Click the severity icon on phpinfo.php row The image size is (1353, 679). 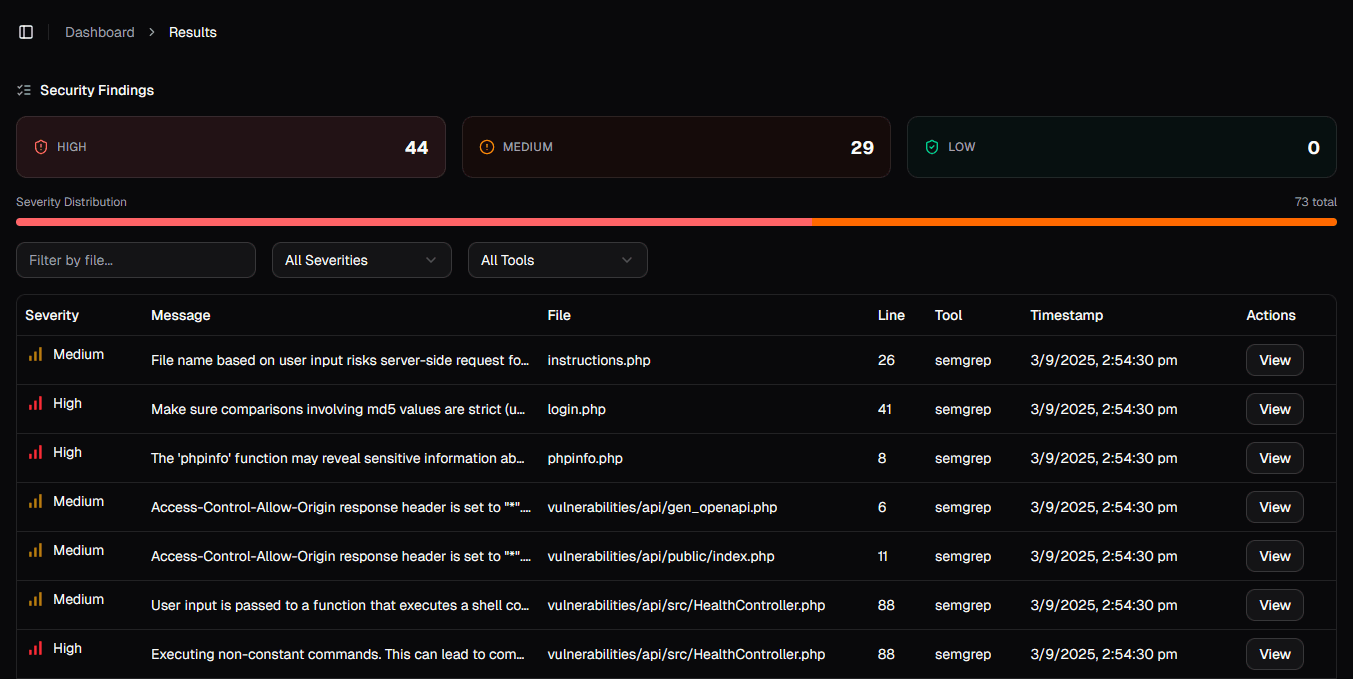point(33,451)
